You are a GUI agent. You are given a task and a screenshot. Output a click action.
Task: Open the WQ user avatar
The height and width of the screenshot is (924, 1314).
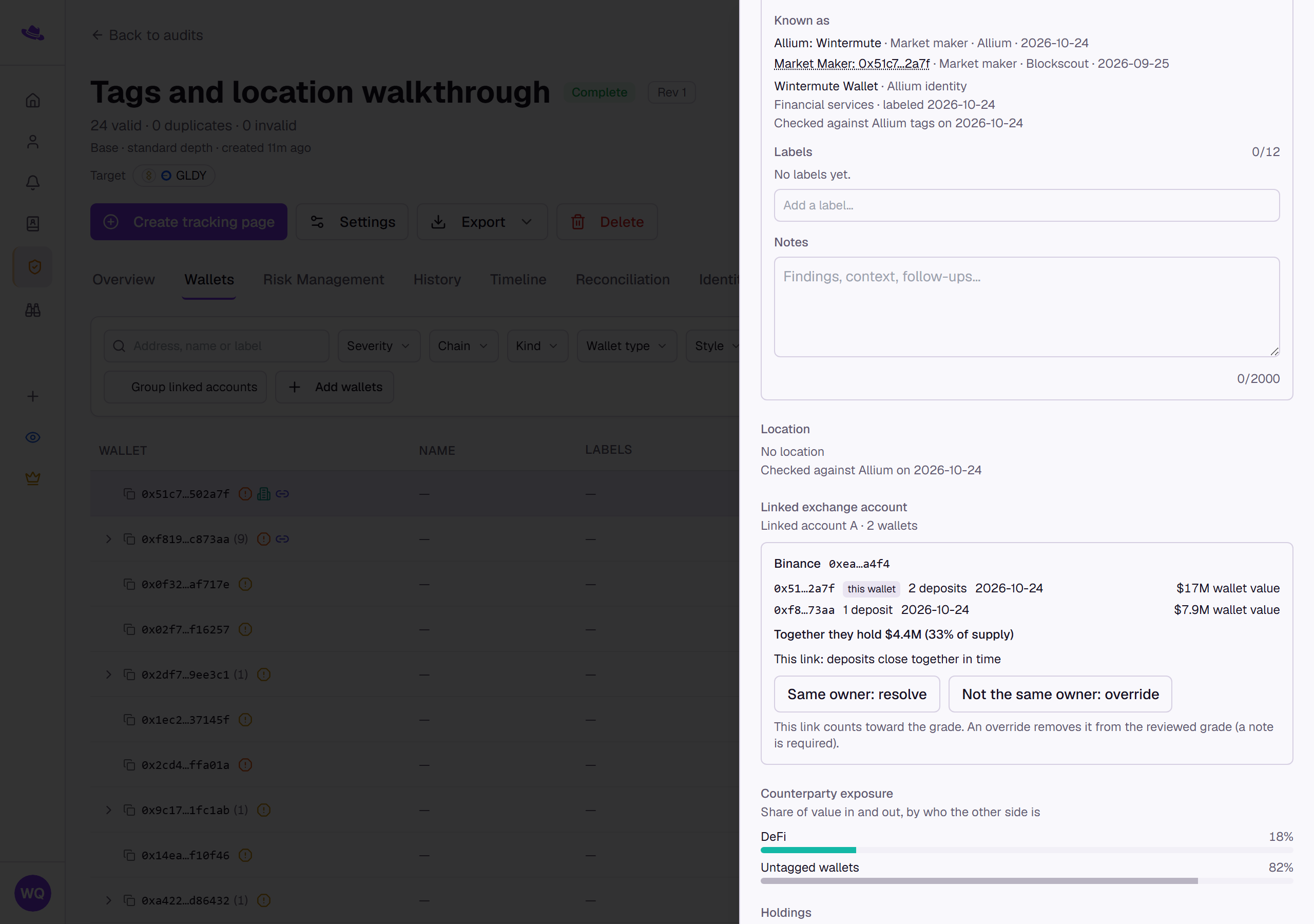pyautogui.click(x=33, y=893)
